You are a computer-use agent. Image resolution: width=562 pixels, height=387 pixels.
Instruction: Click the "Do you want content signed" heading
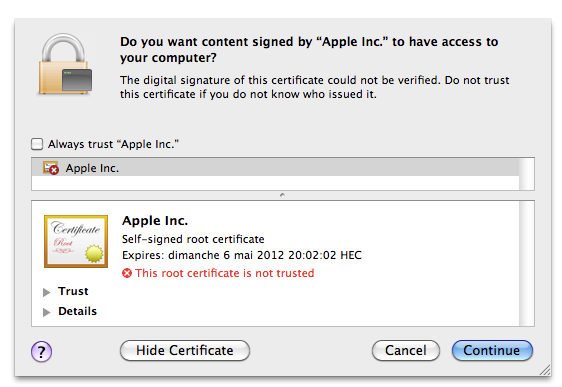coord(309,50)
